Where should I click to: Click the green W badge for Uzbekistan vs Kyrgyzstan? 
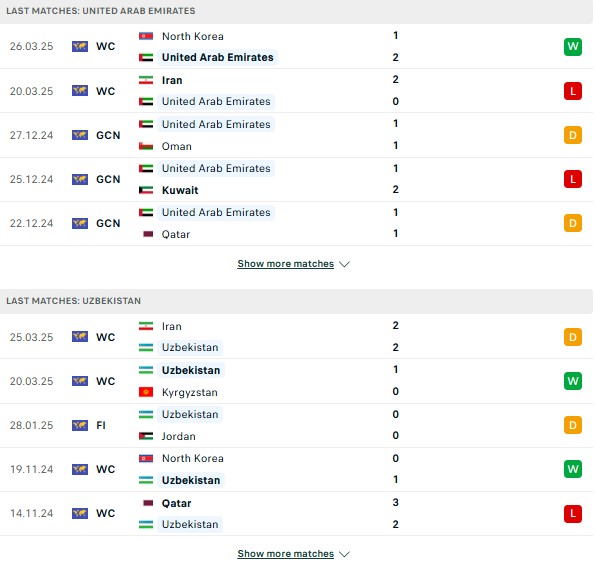[572, 381]
